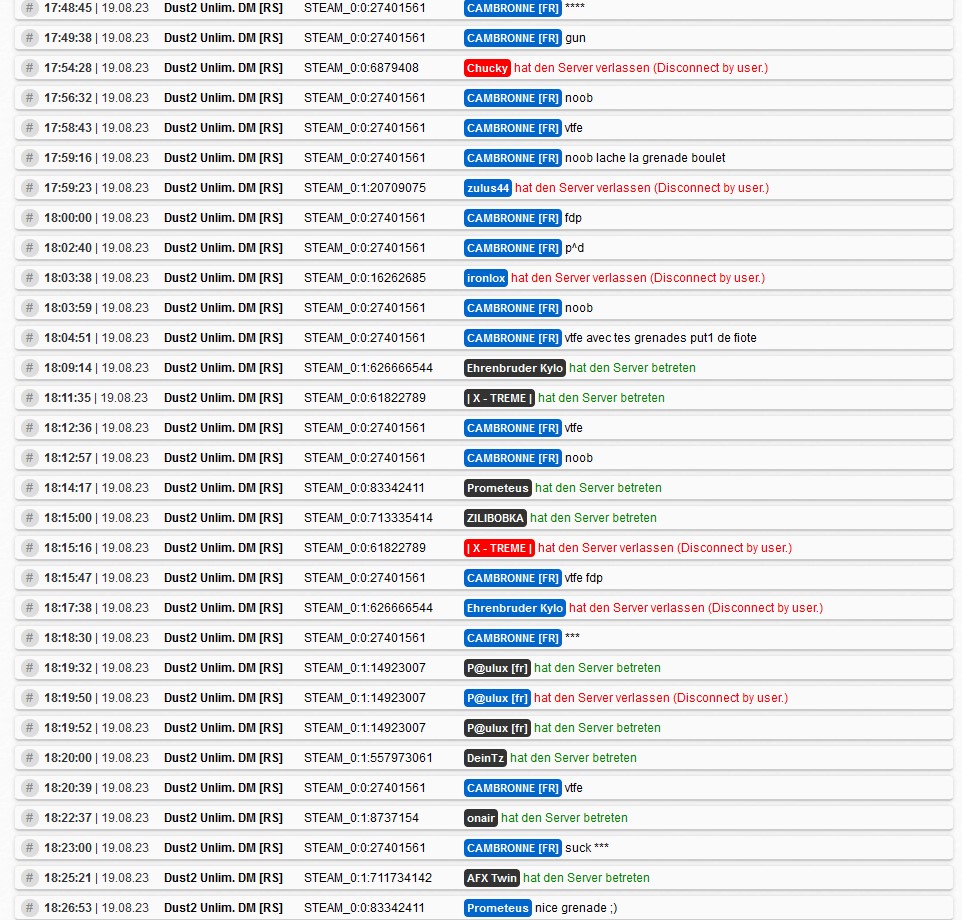Click the message 'noob lache la grenade boulet'

(x=645, y=158)
